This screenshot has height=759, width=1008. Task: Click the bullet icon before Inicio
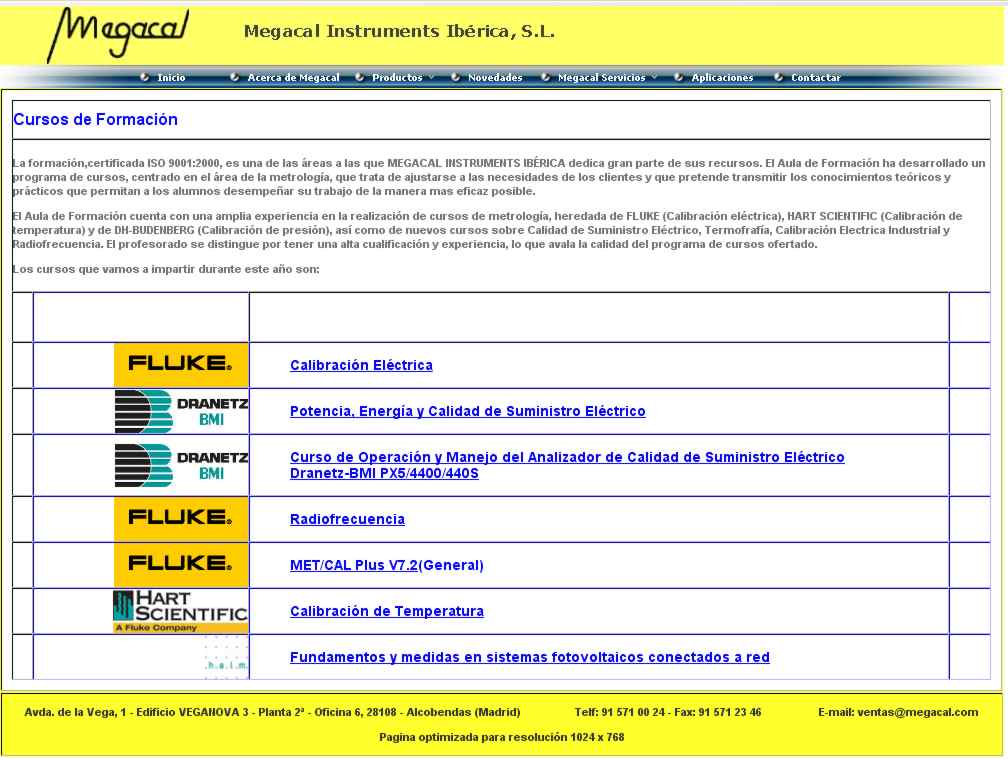(145, 77)
